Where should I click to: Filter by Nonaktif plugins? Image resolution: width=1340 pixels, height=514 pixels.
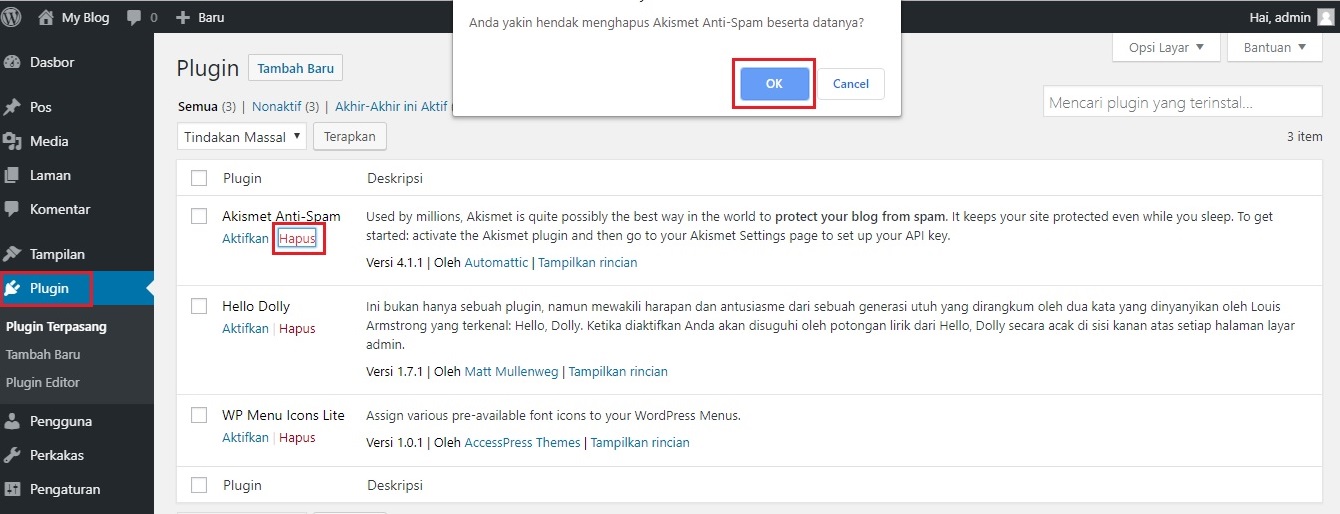click(x=277, y=106)
